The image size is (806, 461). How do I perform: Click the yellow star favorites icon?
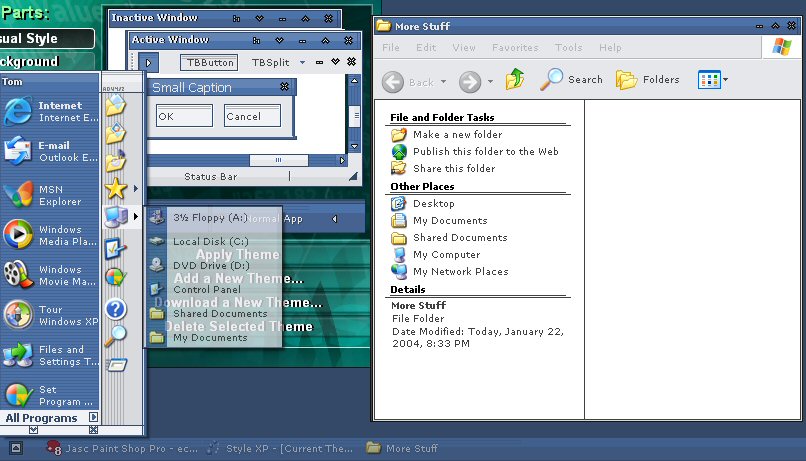[116, 189]
